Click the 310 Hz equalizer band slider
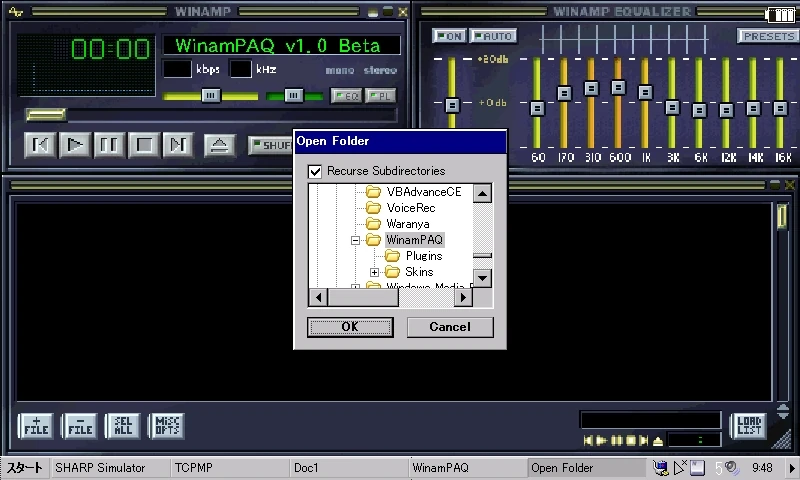The image size is (800, 480). point(591,88)
